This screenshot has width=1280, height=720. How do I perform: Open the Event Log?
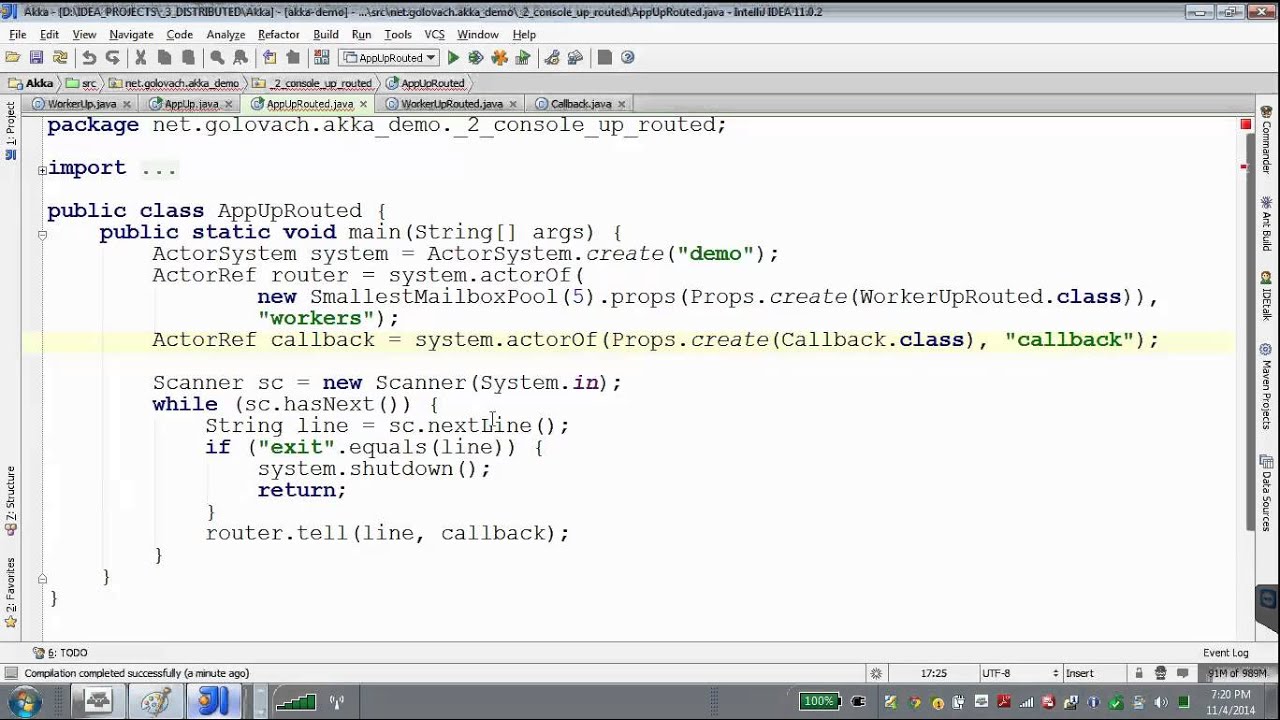[x=1225, y=653]
